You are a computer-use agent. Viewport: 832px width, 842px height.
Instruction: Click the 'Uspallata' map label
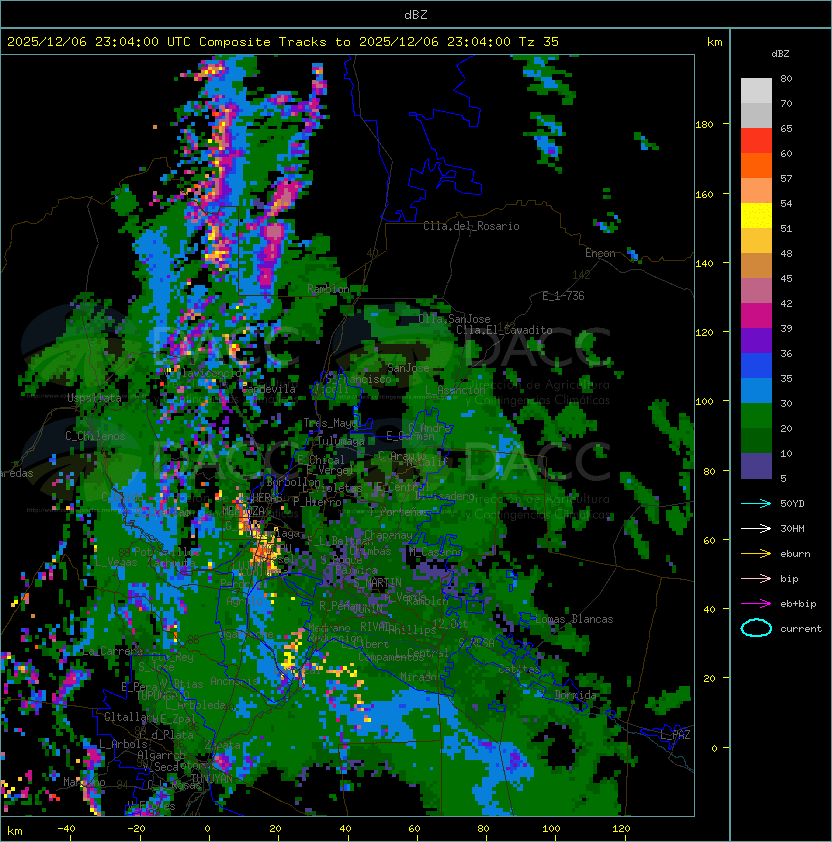tap(95, 398)
